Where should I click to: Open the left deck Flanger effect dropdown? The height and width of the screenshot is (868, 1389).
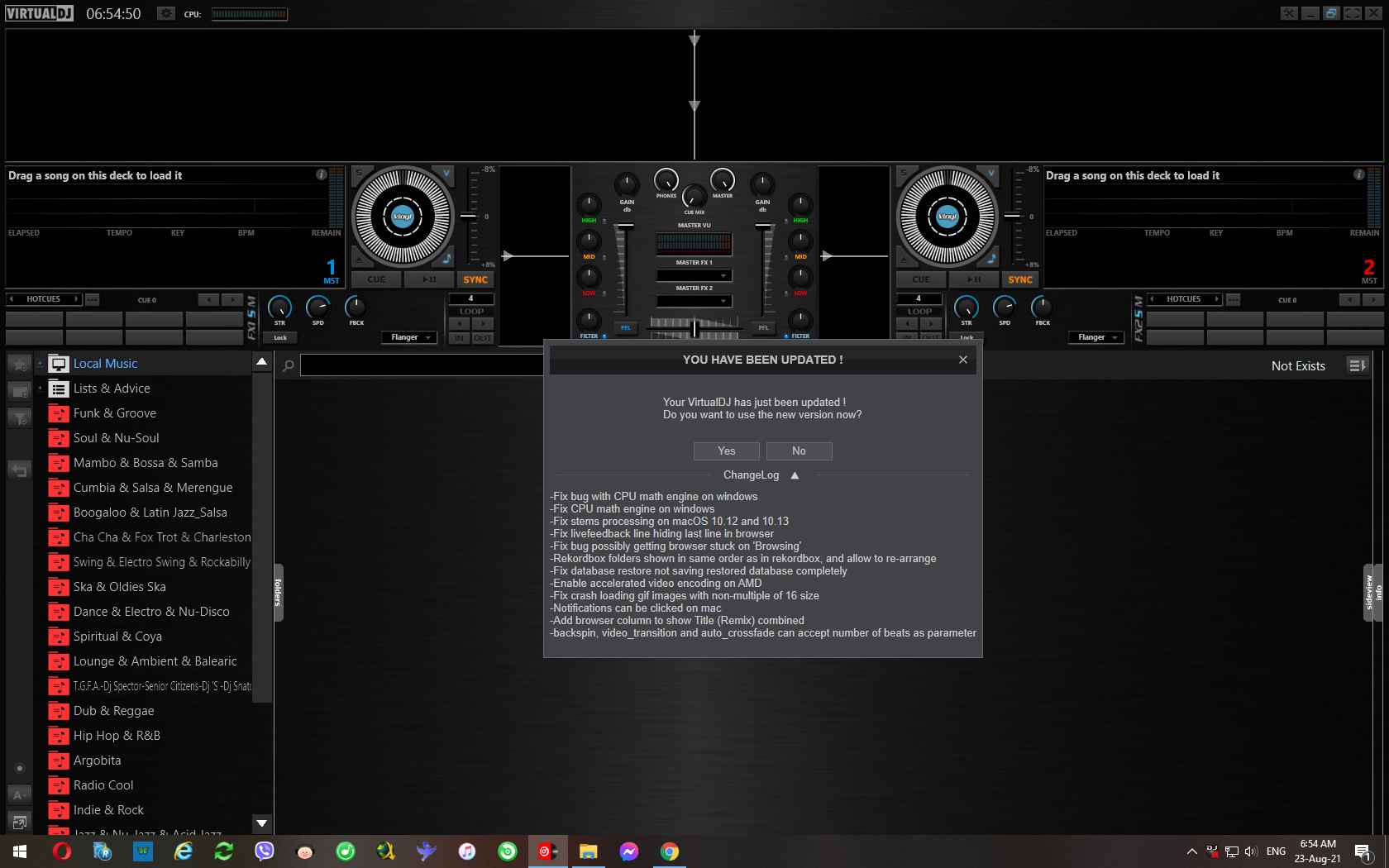[x=409, y=337]
